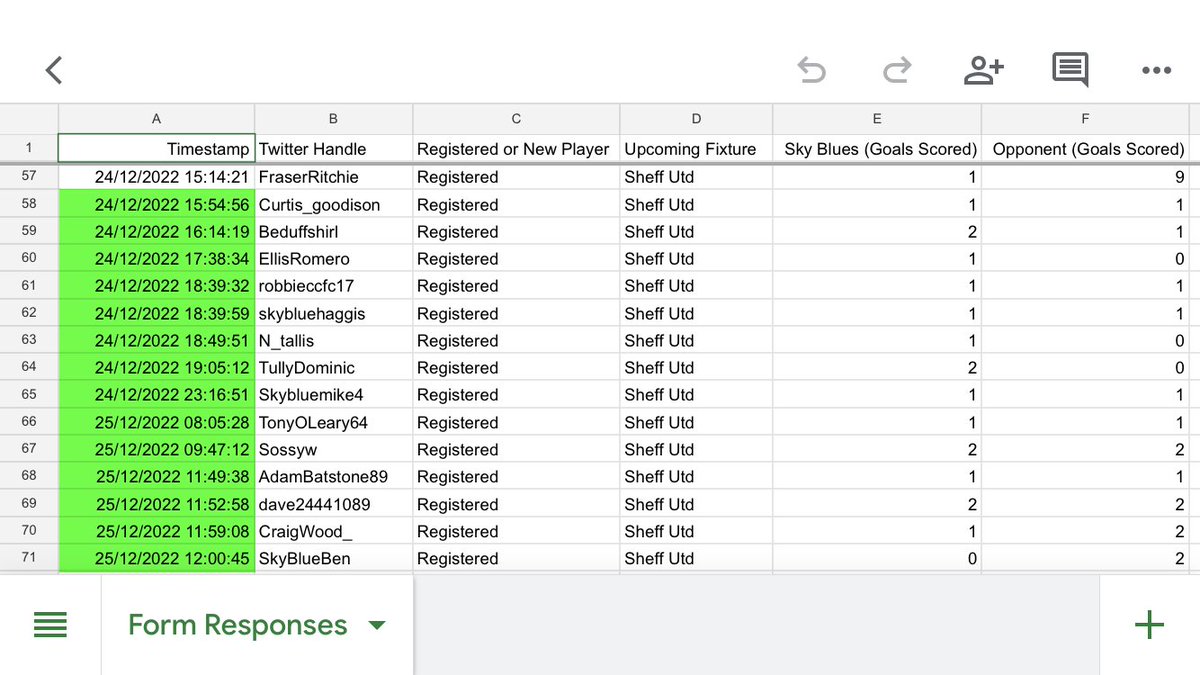Select Sky Blues score 0 in SkyBlueBen row
Viewport: 1200px width, 675px height.
[x=877, y=558]
